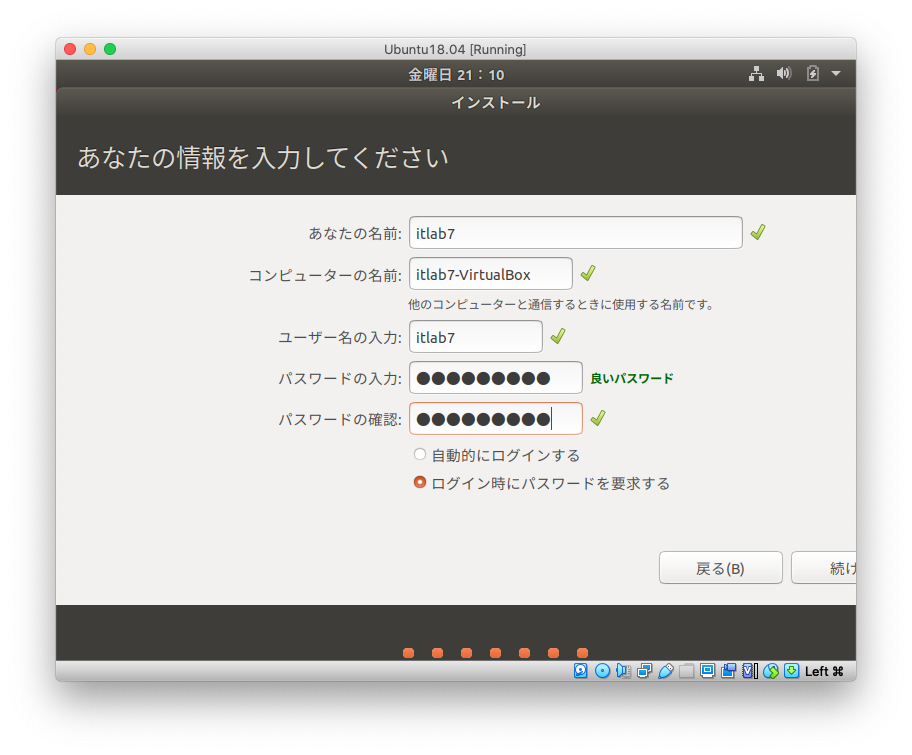This screenshot has height=755, width=912.
Task: Click the green checkmark beside コンピューターの名前
Action: pos(587,273)
